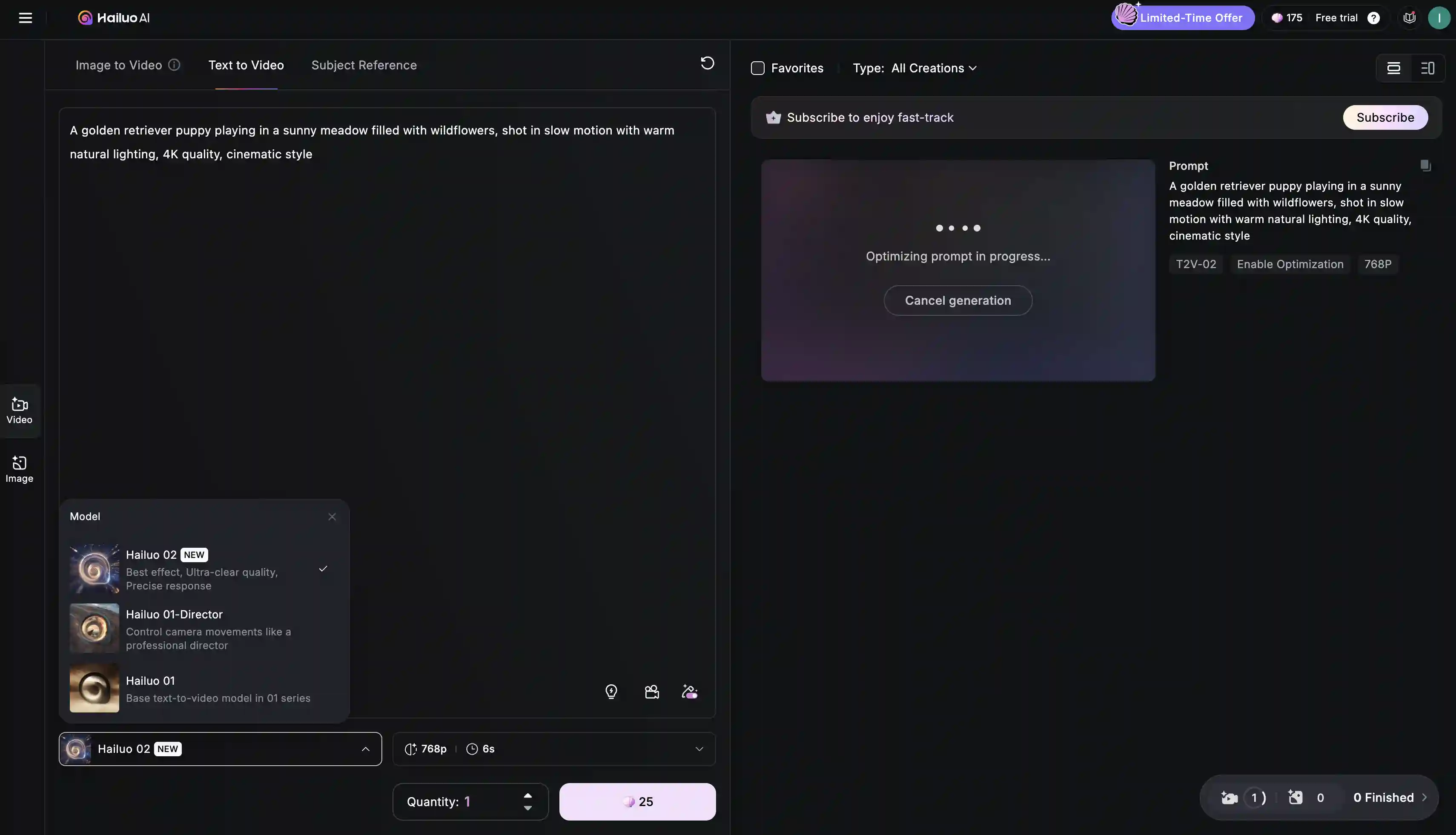Click the Hailuo 01 thumbnail
Screen dimensions: 1456x835
pyautogui.click(x=94, y=688)
